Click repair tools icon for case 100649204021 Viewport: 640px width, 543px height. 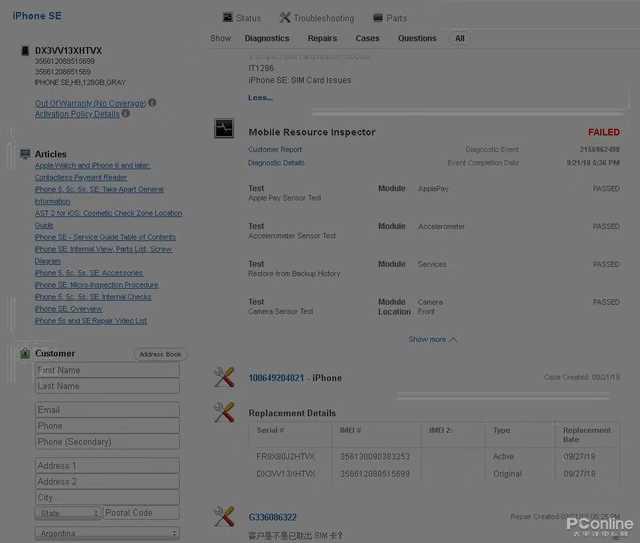(x=224, y=377)
